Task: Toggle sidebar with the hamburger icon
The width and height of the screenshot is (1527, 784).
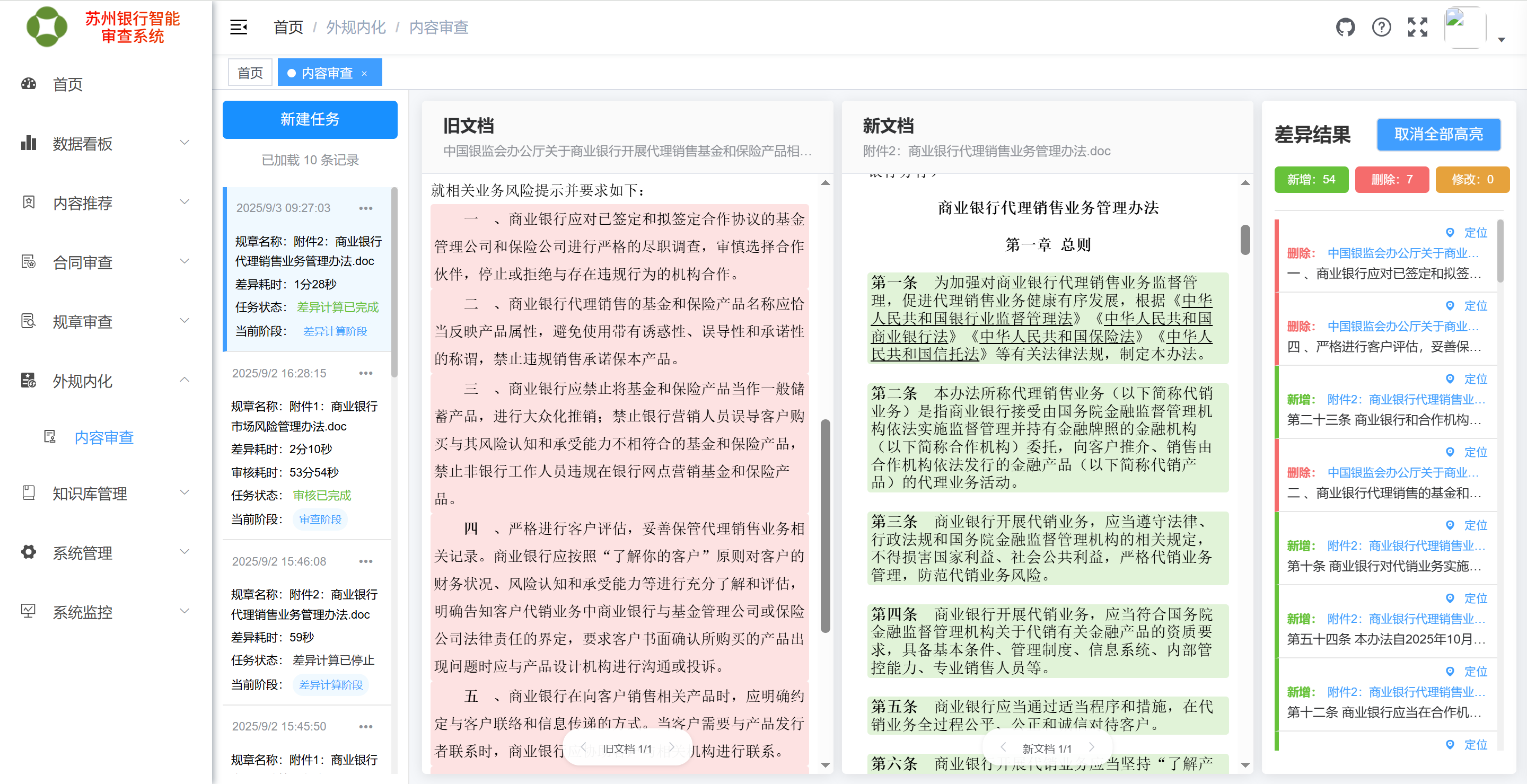Action: pos(238,27)
